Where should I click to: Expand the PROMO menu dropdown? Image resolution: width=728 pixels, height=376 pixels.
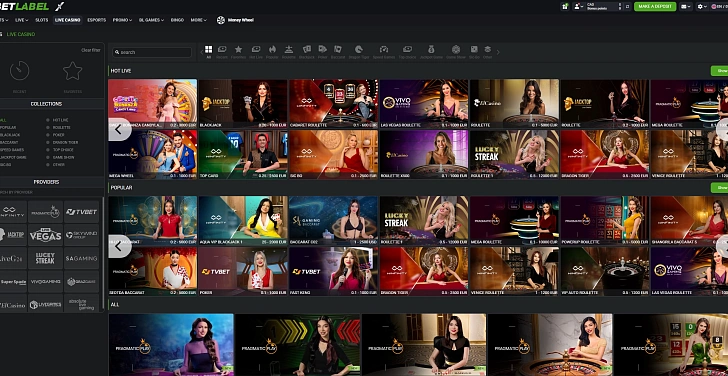122,20
